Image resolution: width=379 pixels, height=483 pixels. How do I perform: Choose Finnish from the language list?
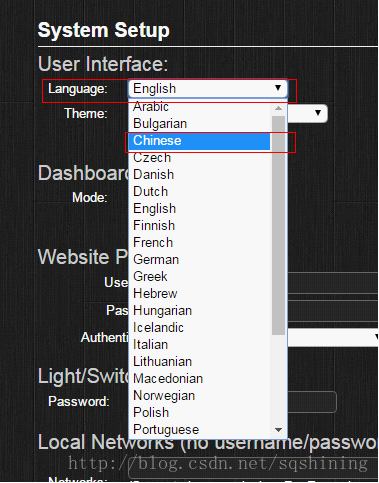pos(199,226)
